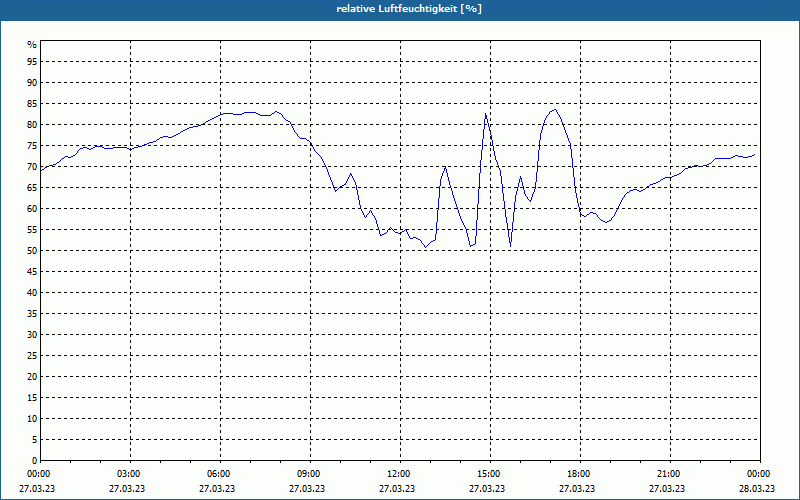Image resolution: width=800 pixels, height=500 pixels.
Task: Select the '5' y-axis label
Action: [34, 440]
